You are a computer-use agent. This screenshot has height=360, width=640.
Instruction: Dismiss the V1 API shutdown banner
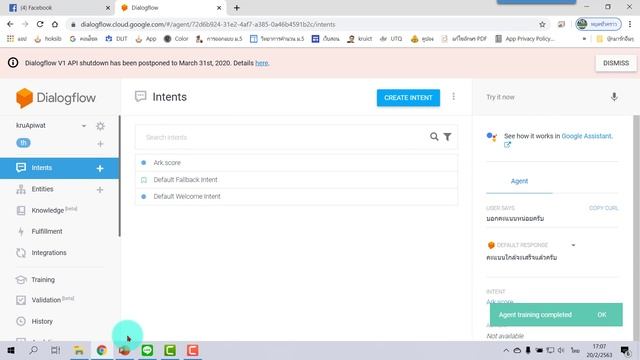(x=616, y=63)
